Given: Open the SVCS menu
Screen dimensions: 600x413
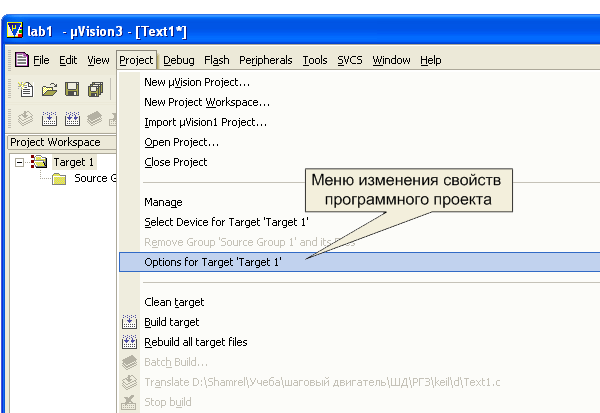Looking at the screenshot, I should tap(350, 60).
